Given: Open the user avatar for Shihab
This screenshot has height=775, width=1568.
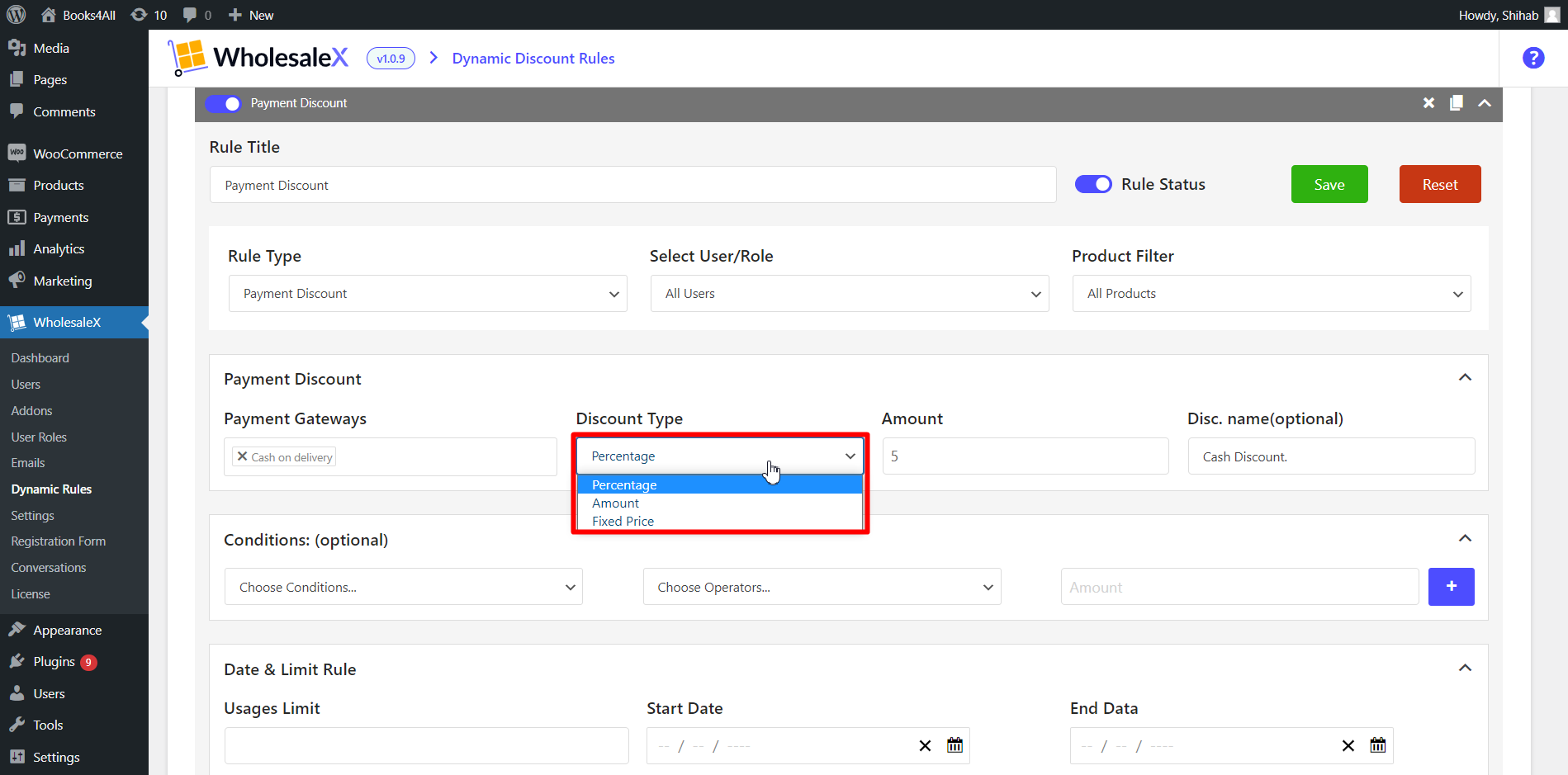Looking at the screenshot, I should tap(1551, 15).
